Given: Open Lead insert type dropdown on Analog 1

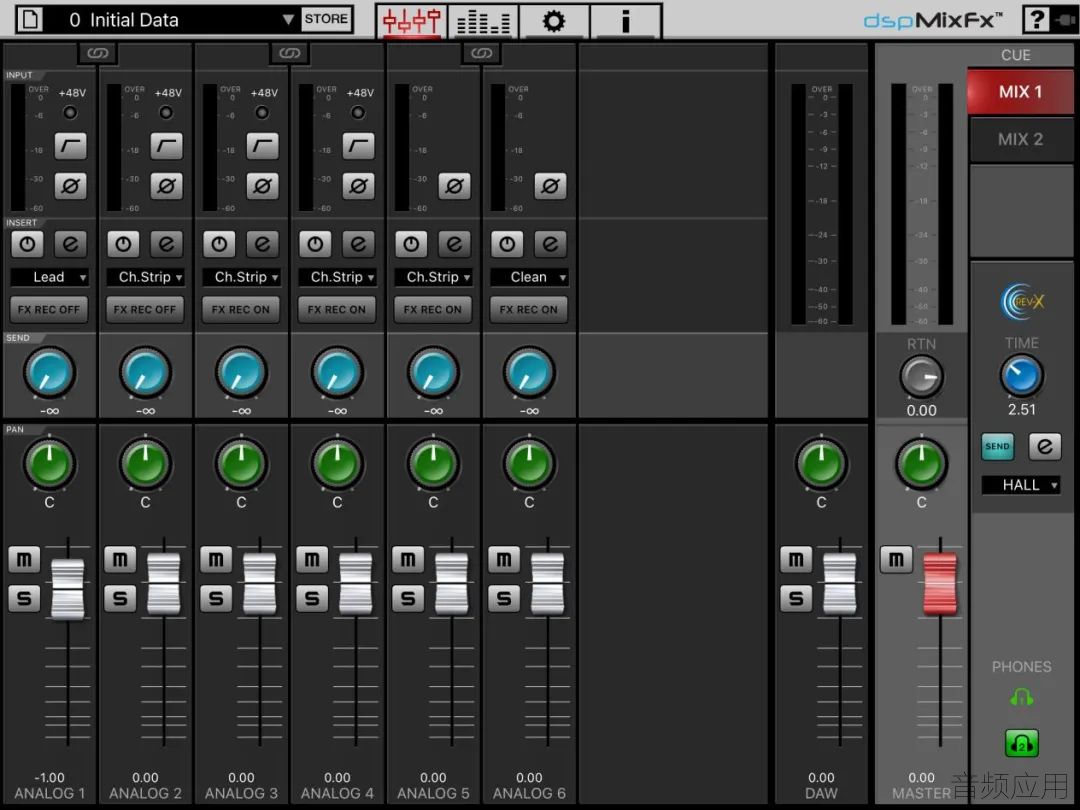Looking at the screenshot, I should pos(50,277).
